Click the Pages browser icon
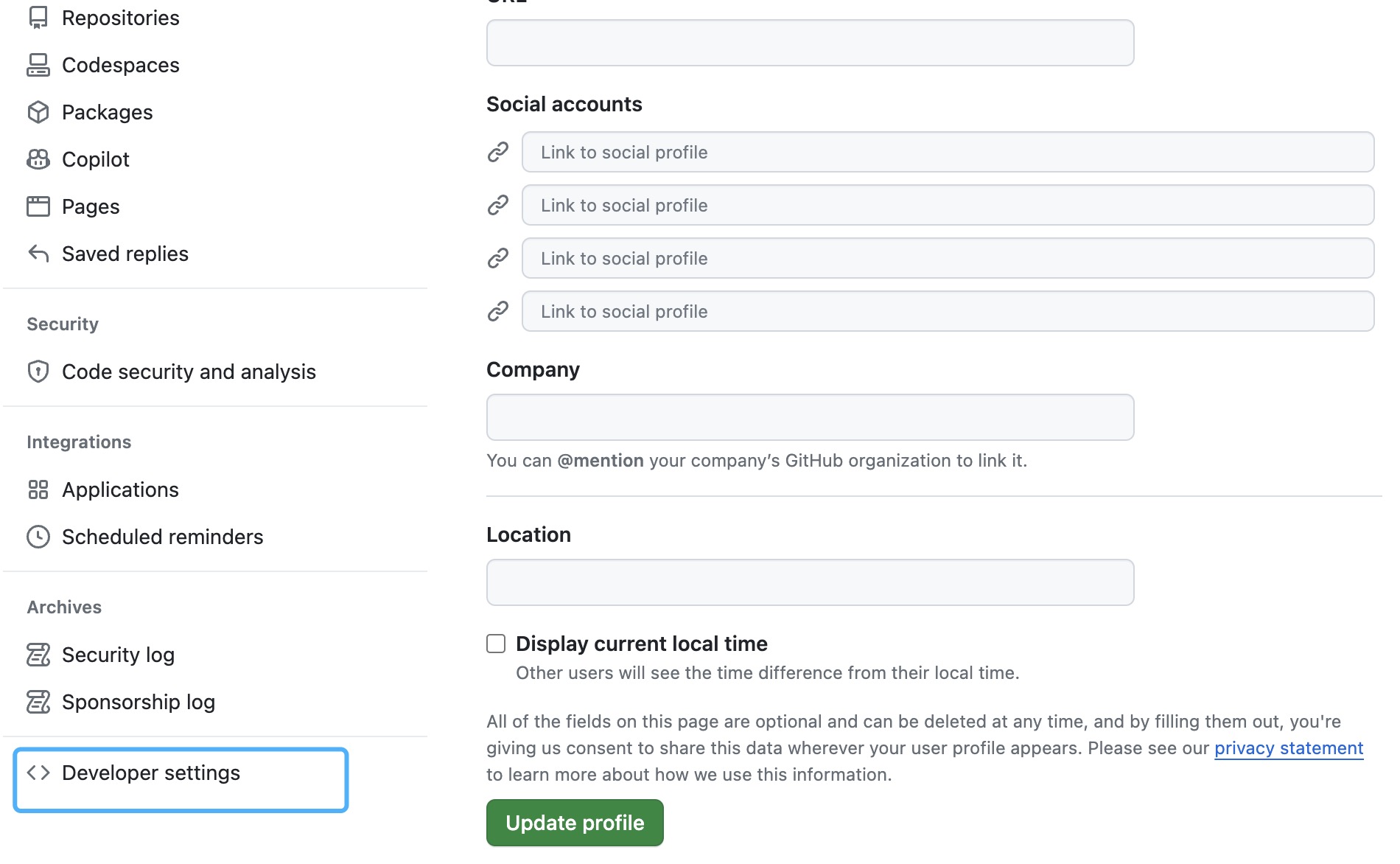Screen dimensions: 1400x864 [38, 206]
